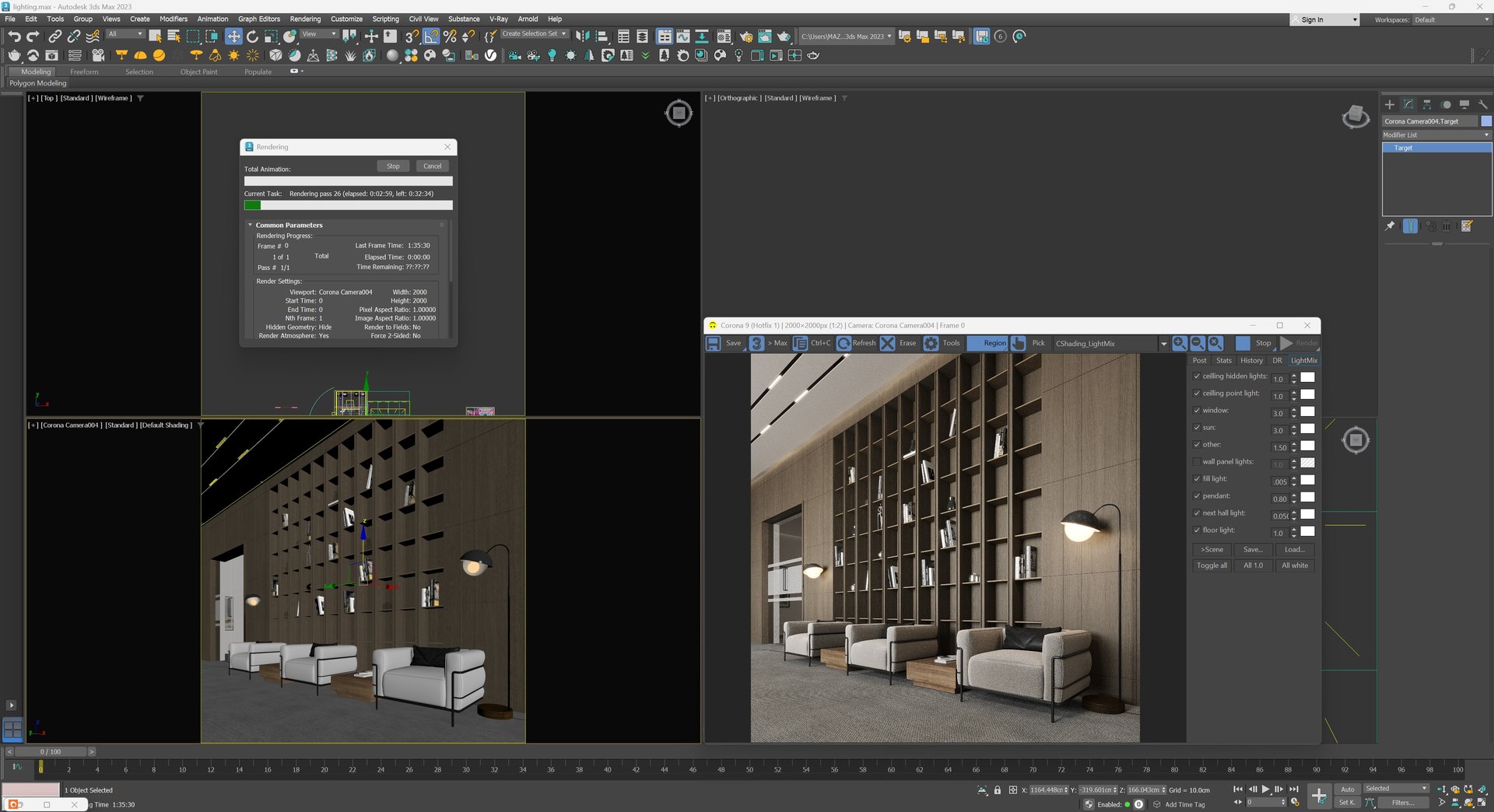Click the ViewCube in Orthographic viewport

[1355, 117]
